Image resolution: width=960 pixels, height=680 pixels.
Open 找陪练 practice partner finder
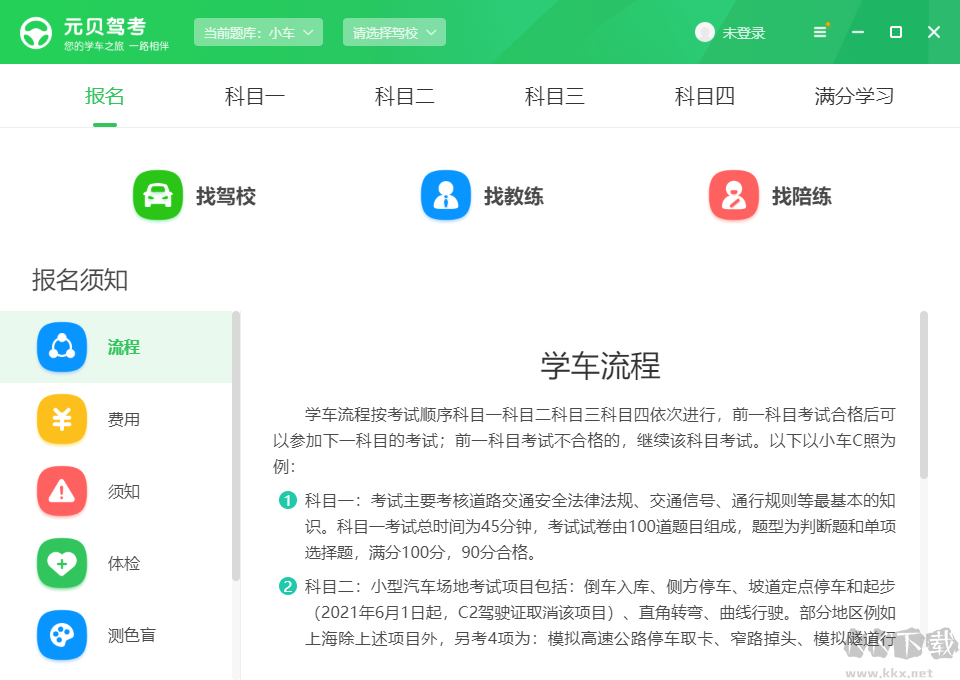pos(733,196)
